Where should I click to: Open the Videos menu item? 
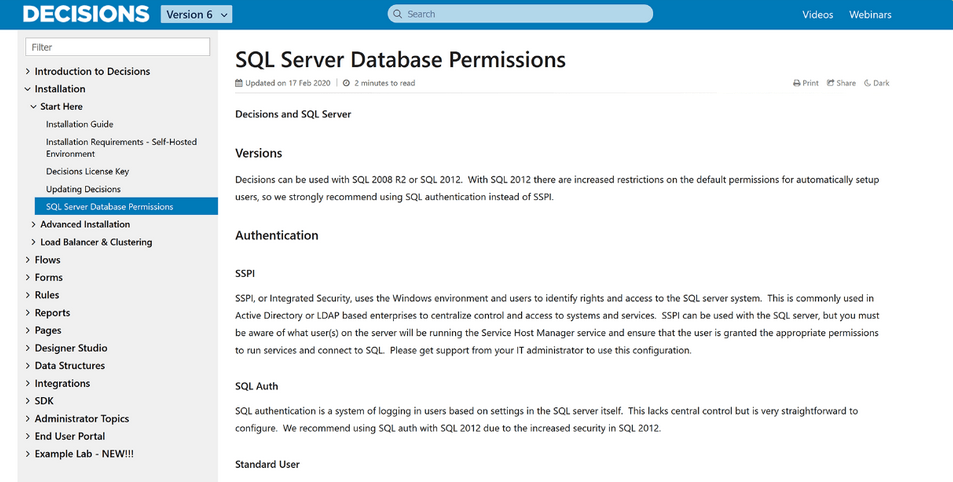(x=817, y=15)
